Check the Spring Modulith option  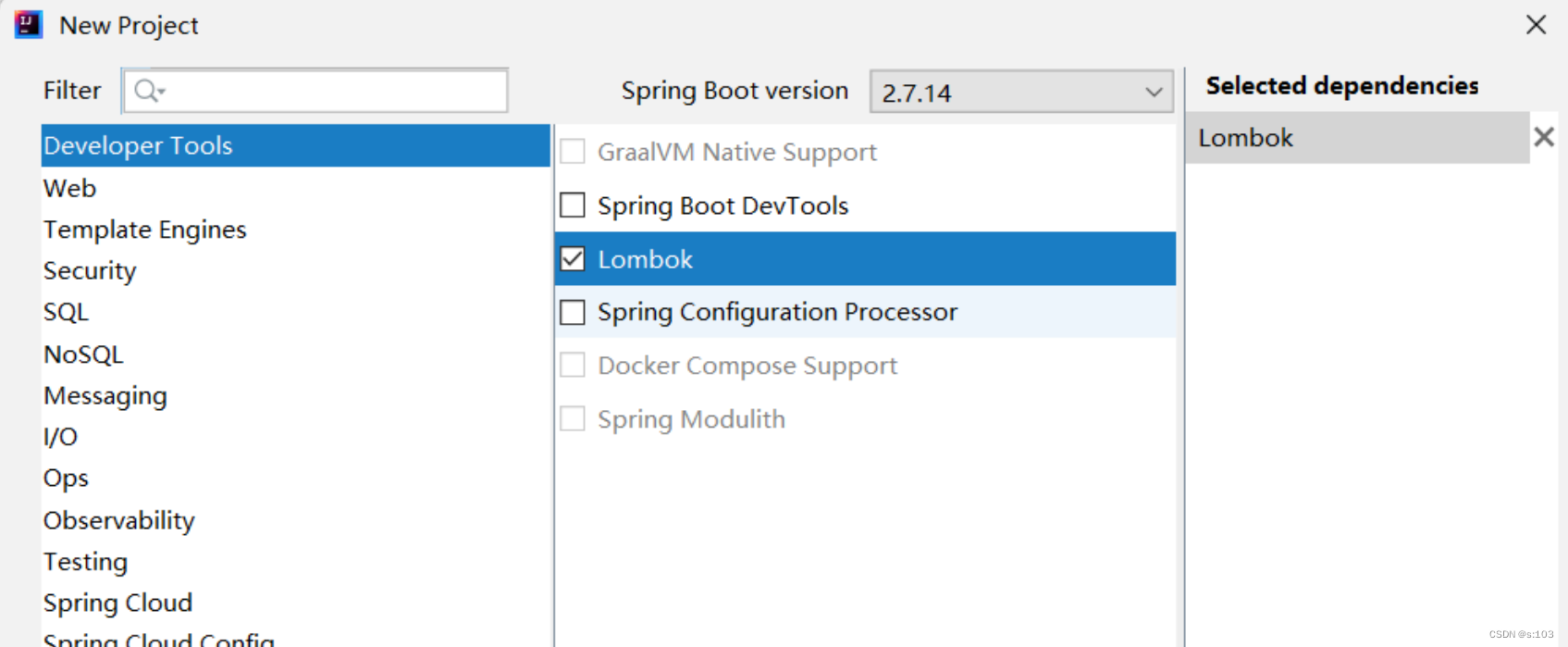click(573, 418)
